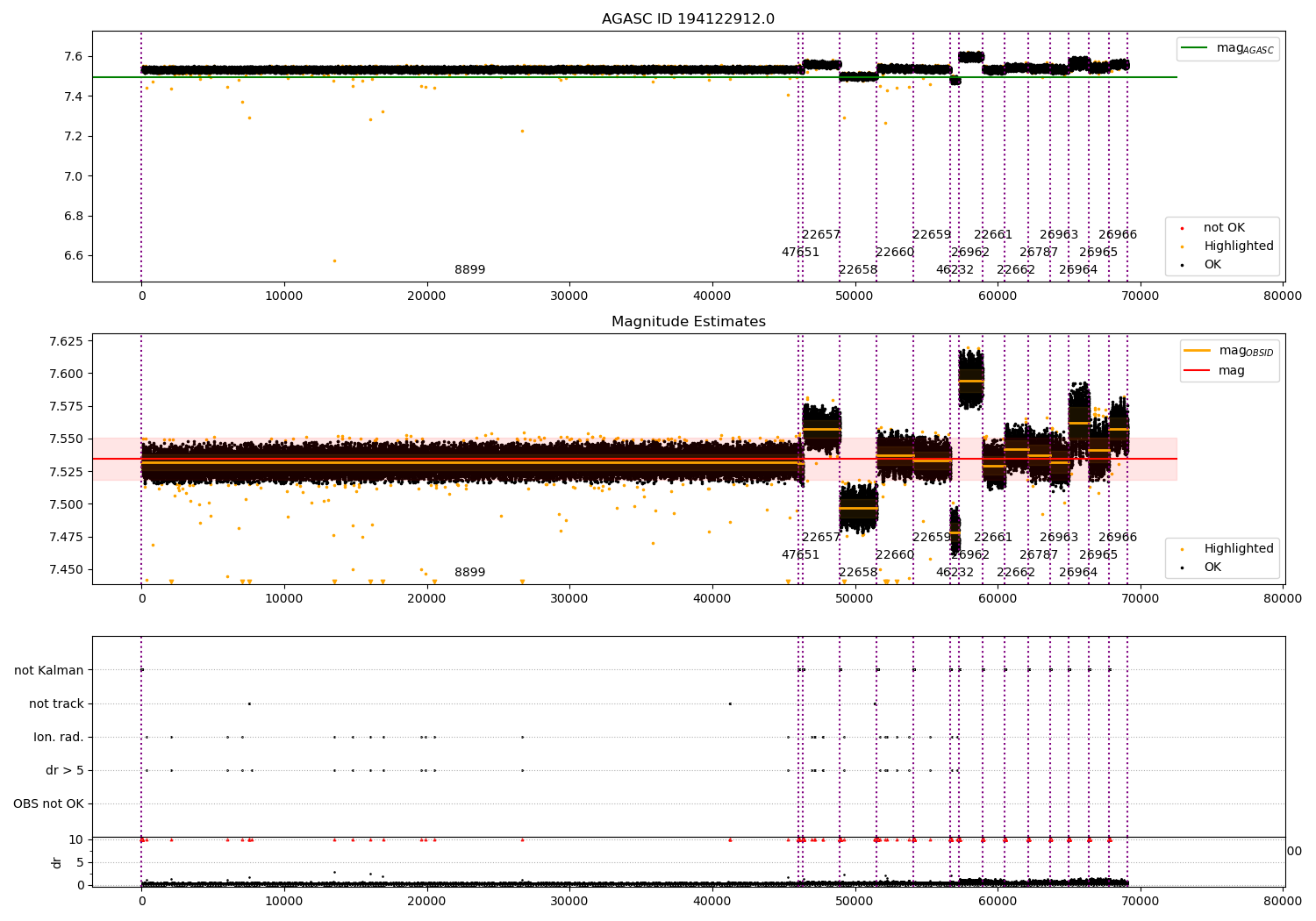Click OBSID label 46232 in the top plot
This screenshot has width=1316, height=921.
coord(955,269)
